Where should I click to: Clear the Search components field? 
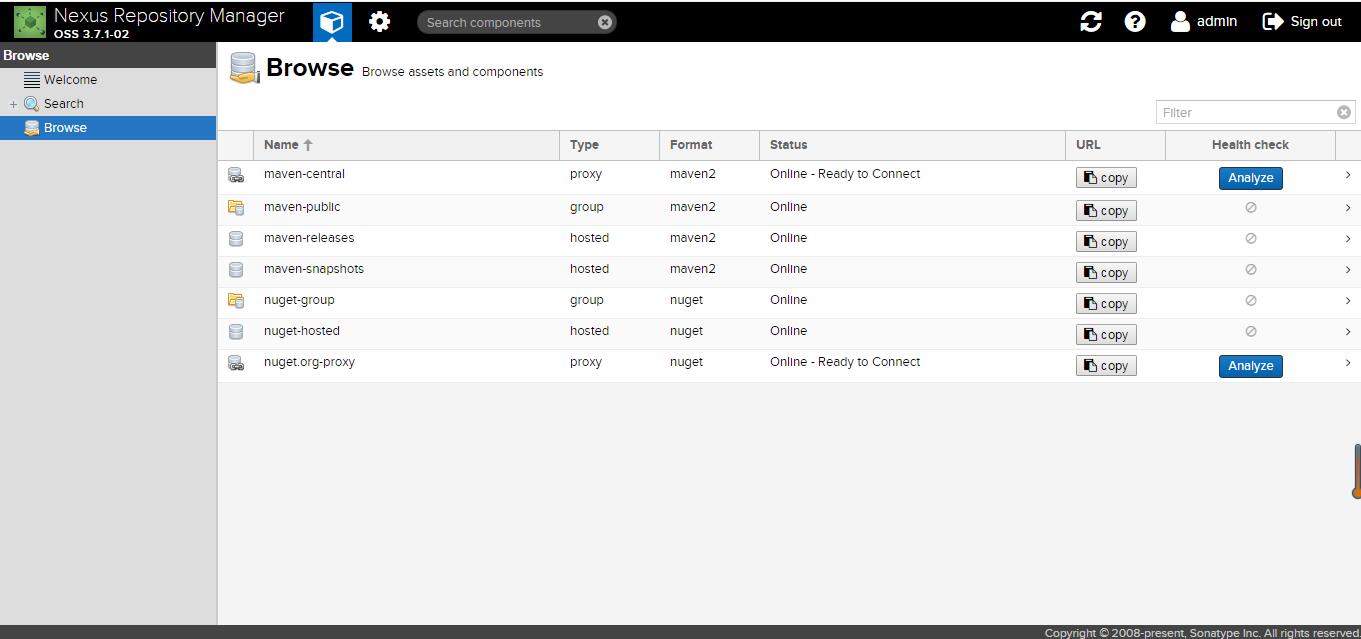tap(605, 22)
